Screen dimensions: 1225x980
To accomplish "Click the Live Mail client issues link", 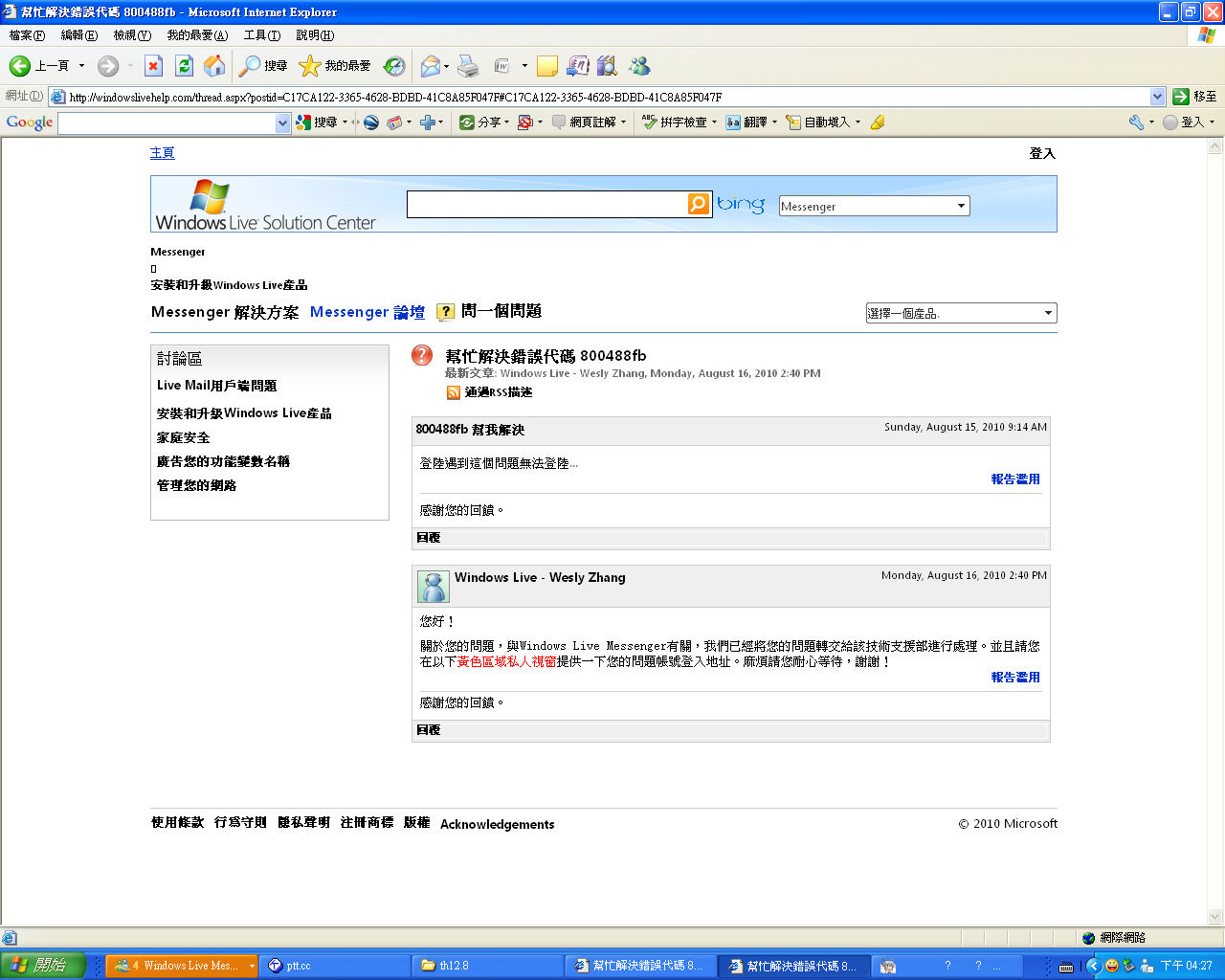I will (216, 386).
